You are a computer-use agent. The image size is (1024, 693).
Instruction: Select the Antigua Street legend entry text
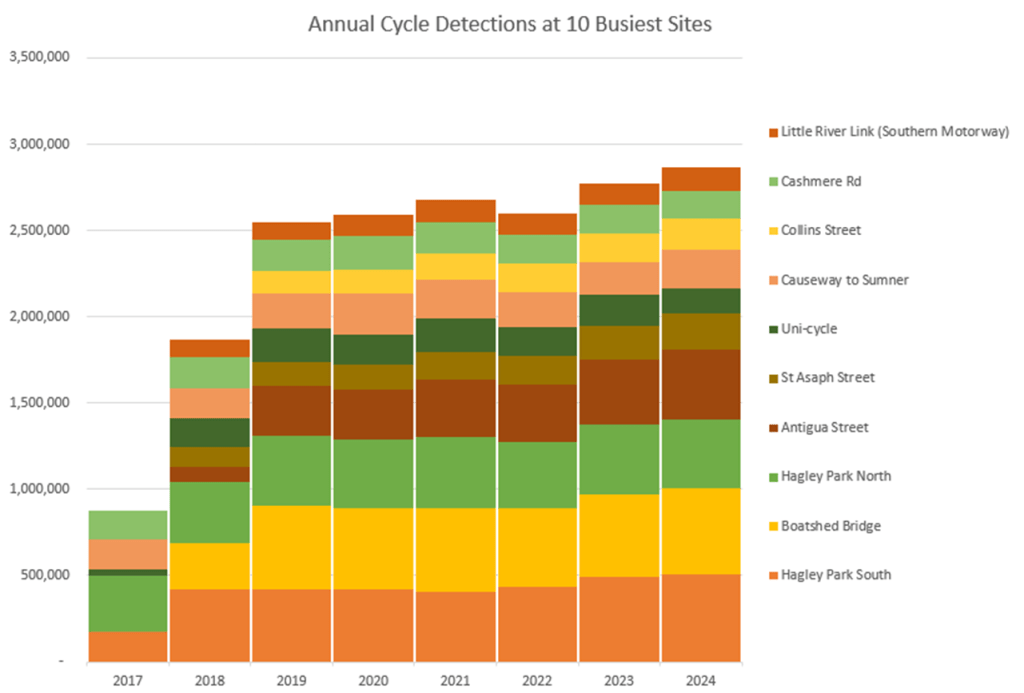pyautogui.click(x=827, y=427)
